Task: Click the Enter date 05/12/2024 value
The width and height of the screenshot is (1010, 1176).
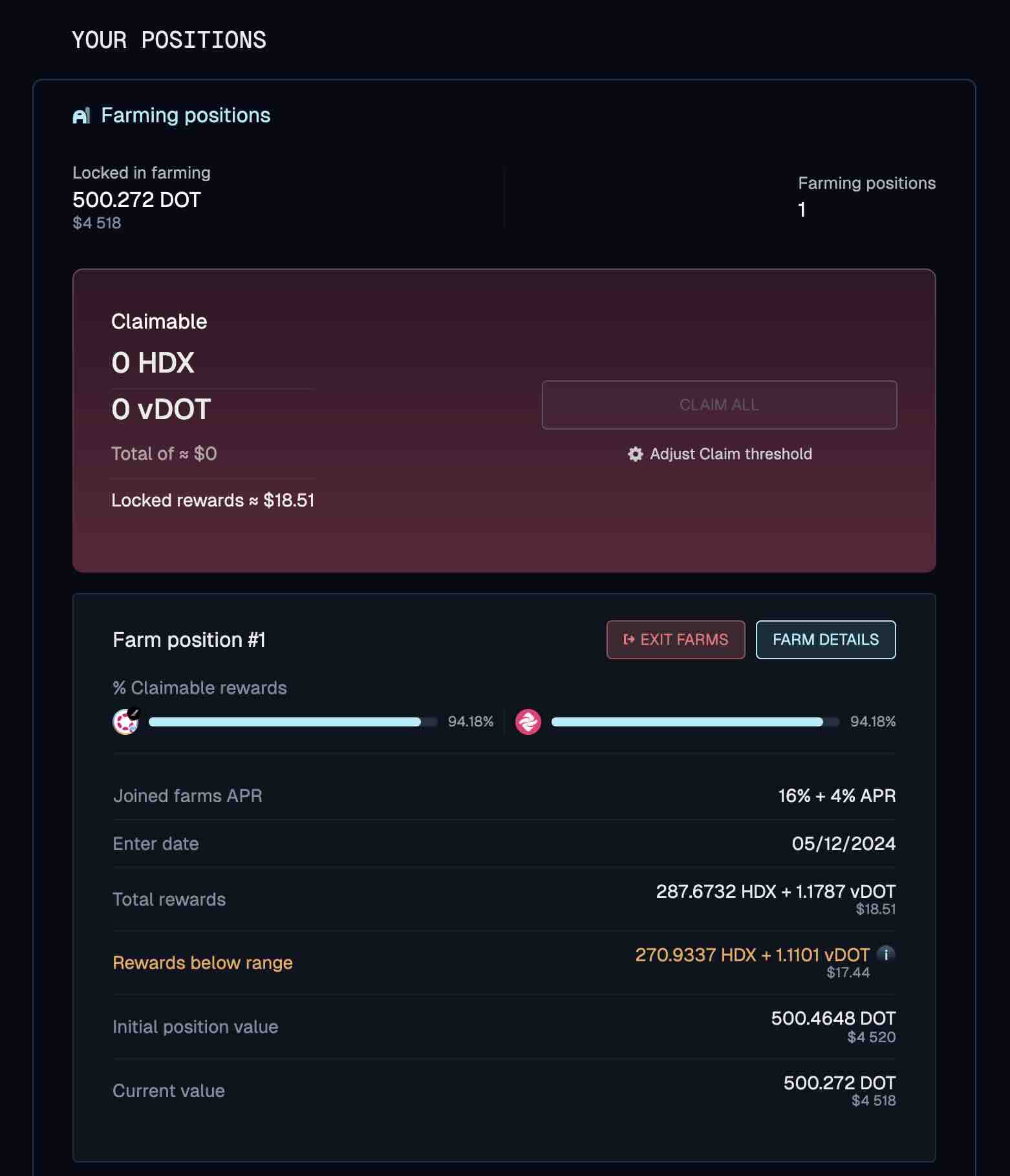Action: (844, 844)
